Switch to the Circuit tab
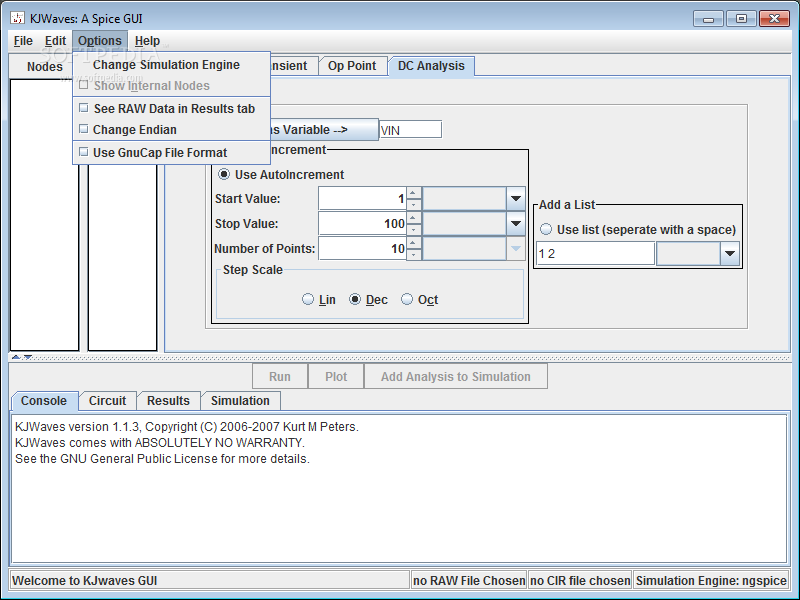The image size is (800, 600). pyautogui.click(x=107, y=401)
